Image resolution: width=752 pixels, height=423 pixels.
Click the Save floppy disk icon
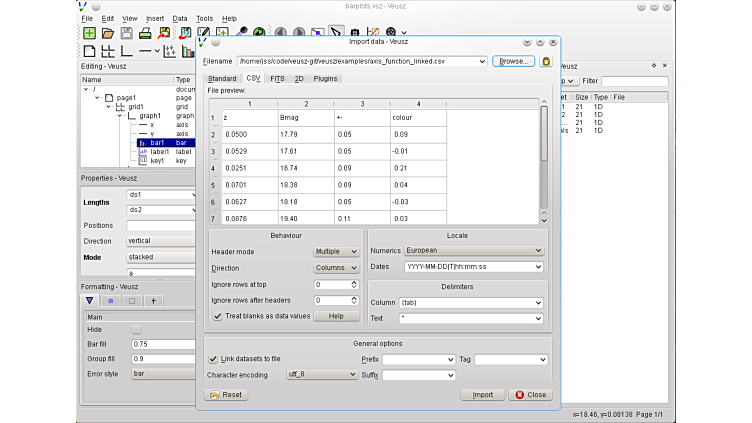127,33
